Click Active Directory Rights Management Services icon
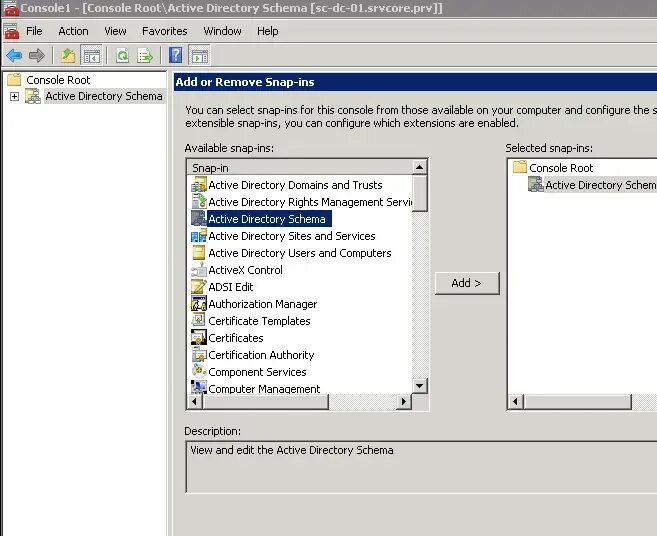Screen dimensions: 657x536 pyautogui.click(x=199, y=202)
